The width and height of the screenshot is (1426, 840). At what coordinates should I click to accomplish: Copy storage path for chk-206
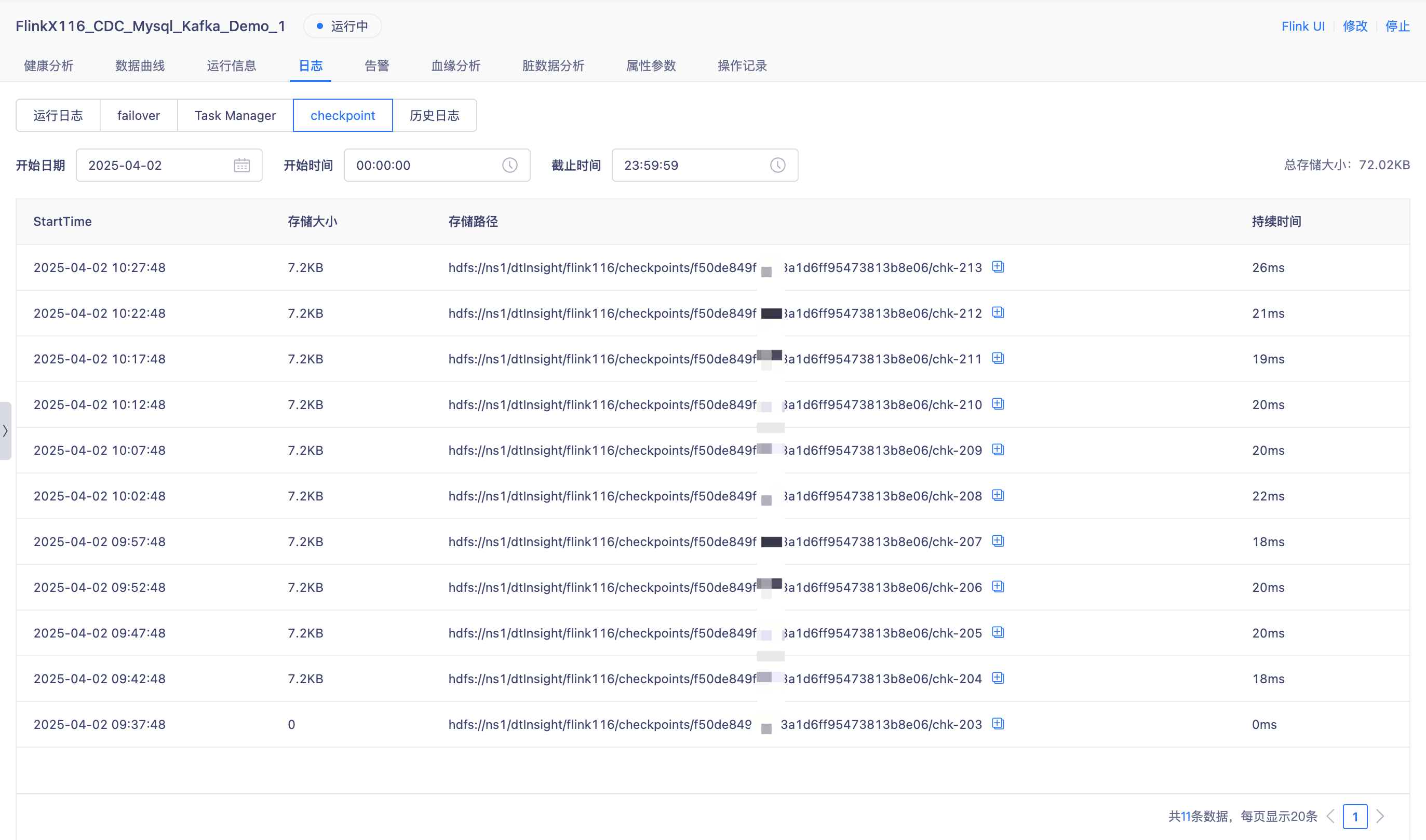(x=998, y=587)
